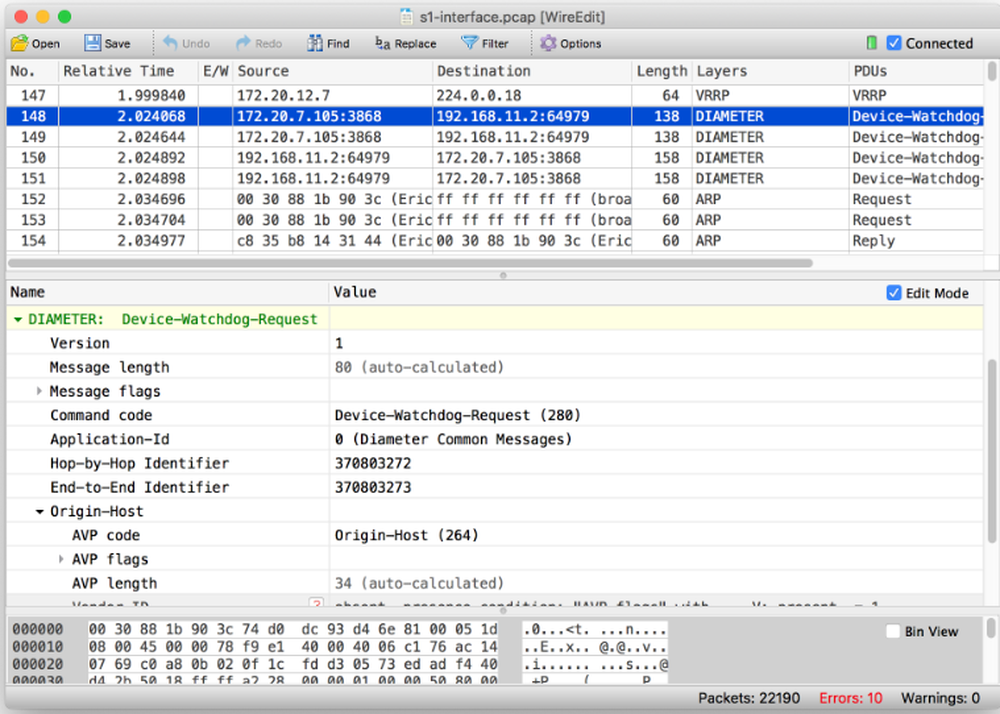Viewport: 1000px width, 714px height.
Task: Click the document icon in title bar
Action: 406,17
